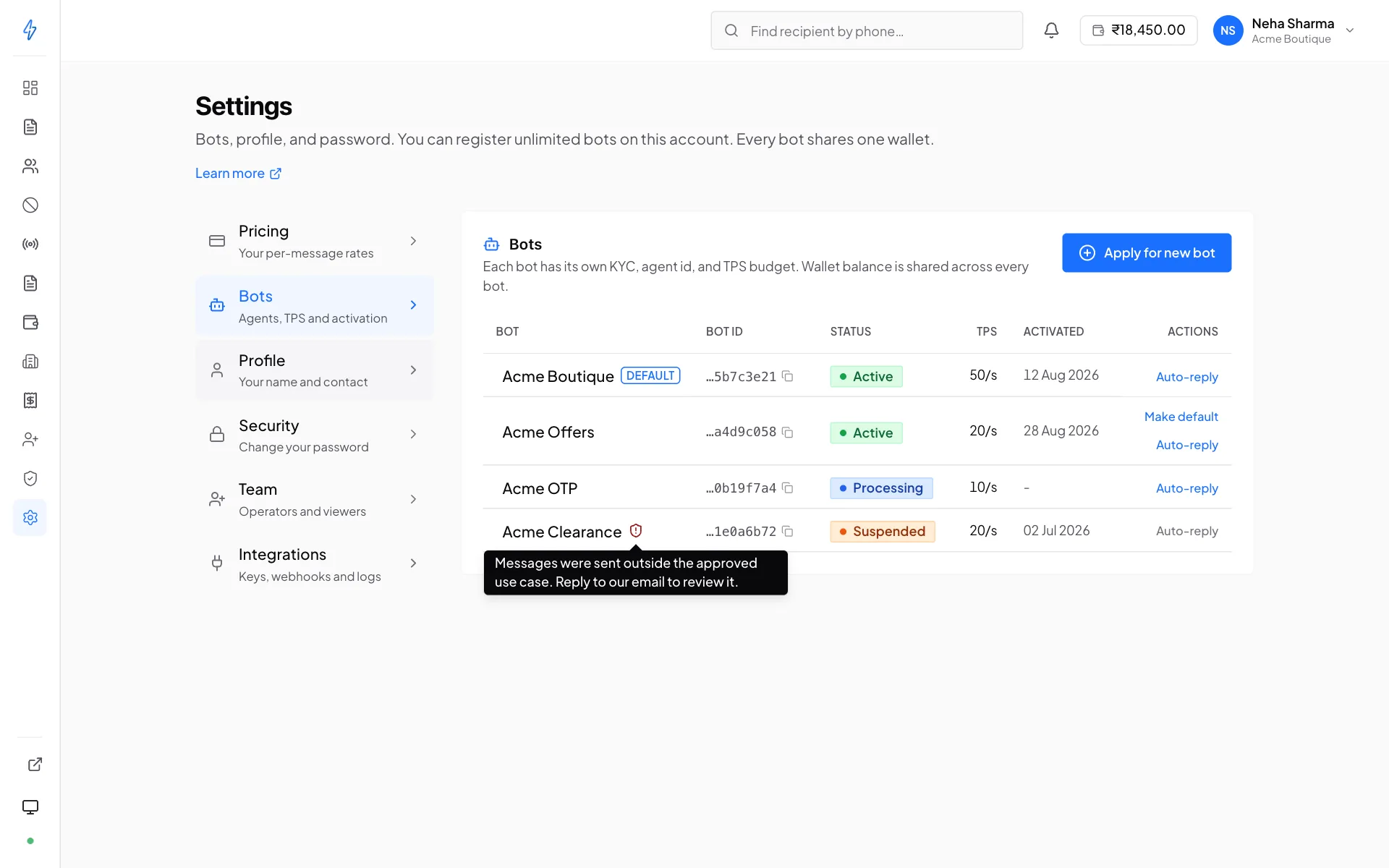Copy bot ID …1e0a6b72
Image resolution: width=1389 pixels, height=868 pixels.
click(x=788, y=532)
